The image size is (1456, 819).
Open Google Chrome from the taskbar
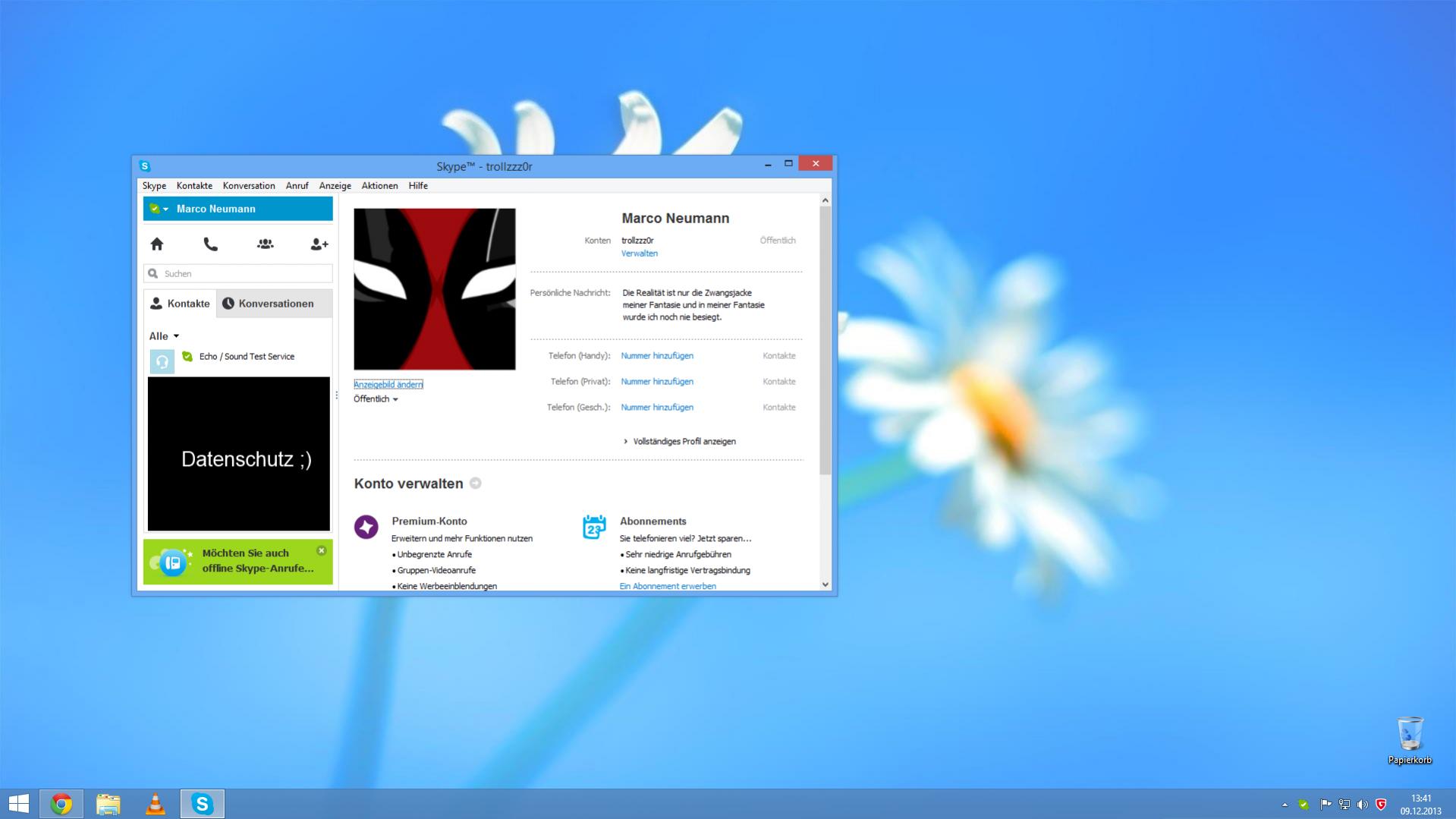61,804
